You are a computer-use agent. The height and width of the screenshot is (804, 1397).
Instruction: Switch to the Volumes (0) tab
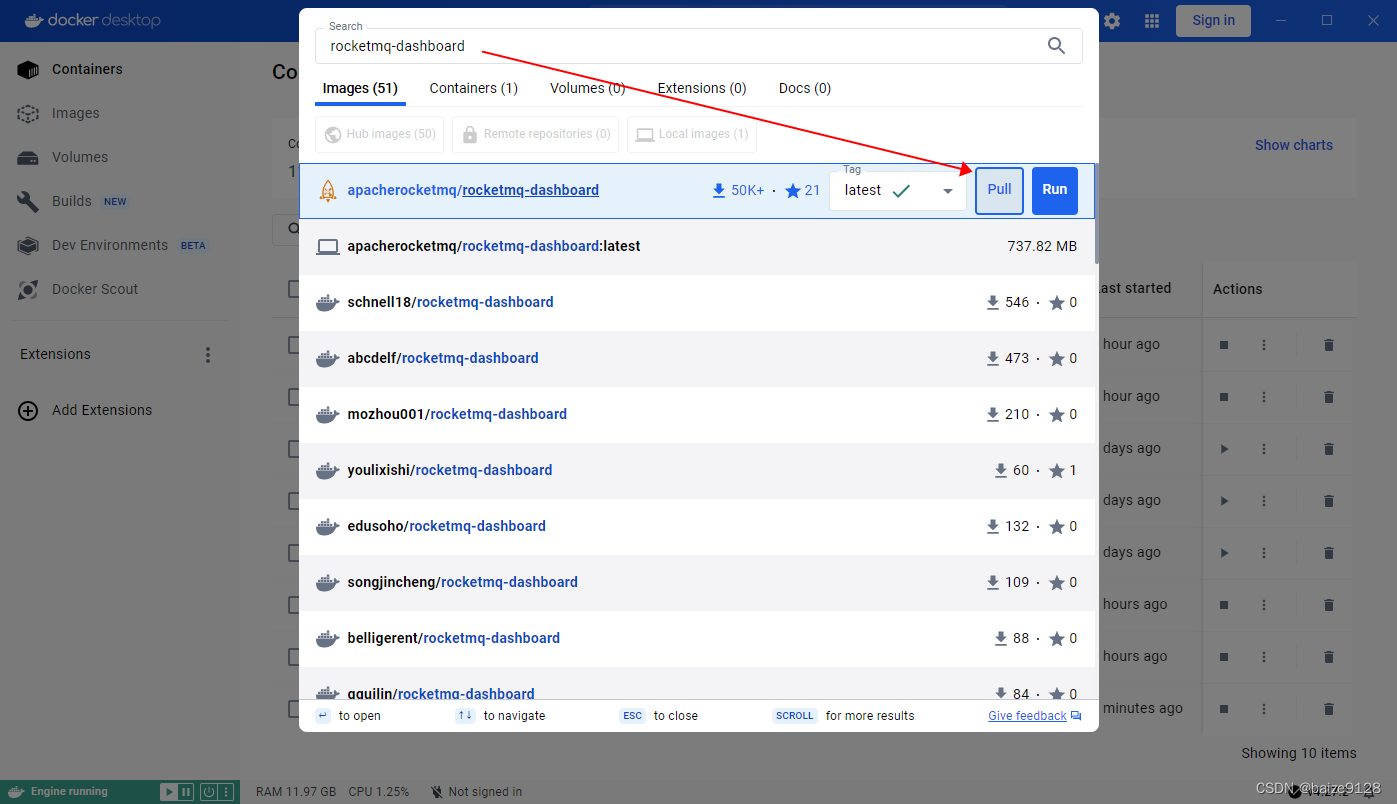pyautogui.click(x=588, y=88)
